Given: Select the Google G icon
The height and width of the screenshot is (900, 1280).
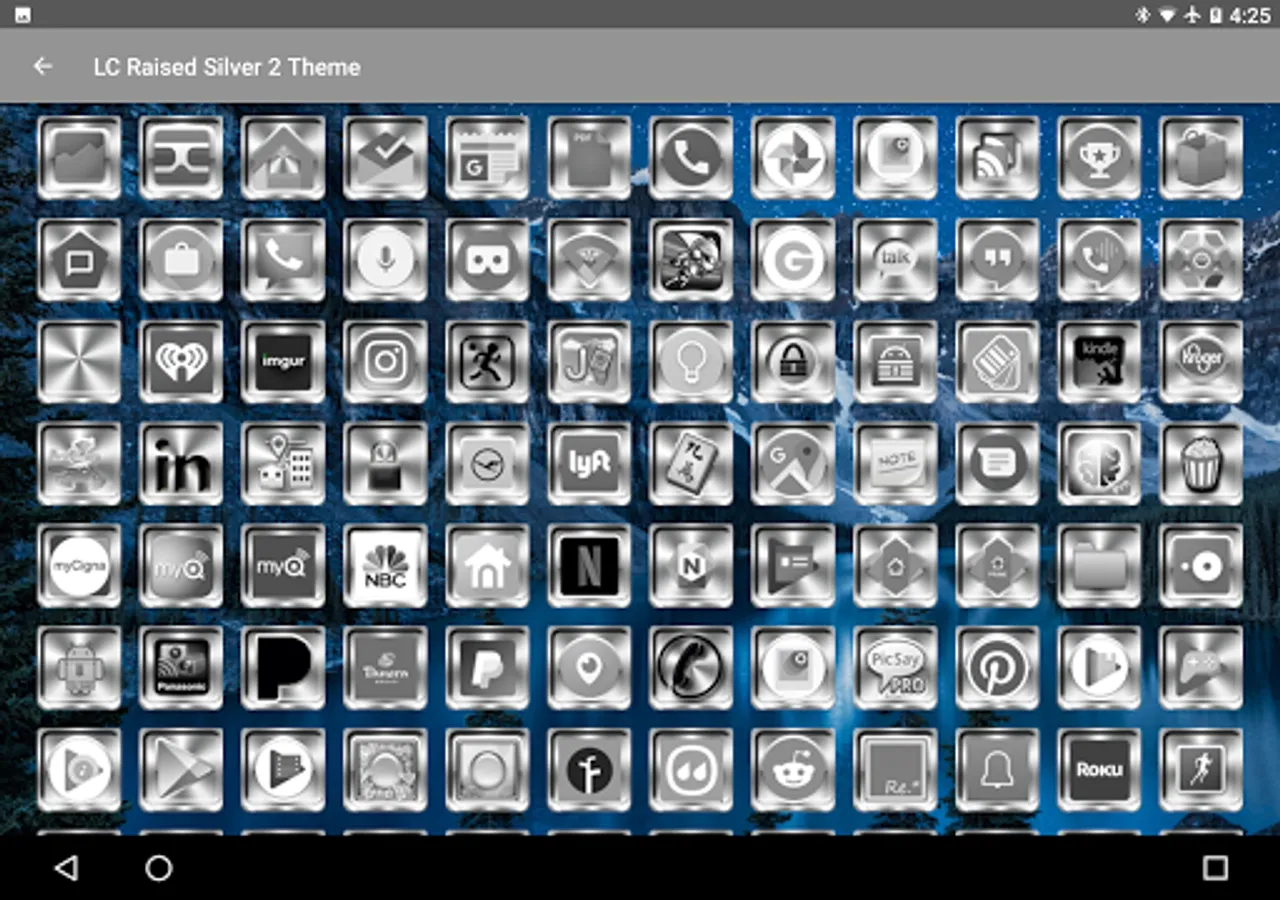Looking at the screenshot, I should tap(793, 259).
